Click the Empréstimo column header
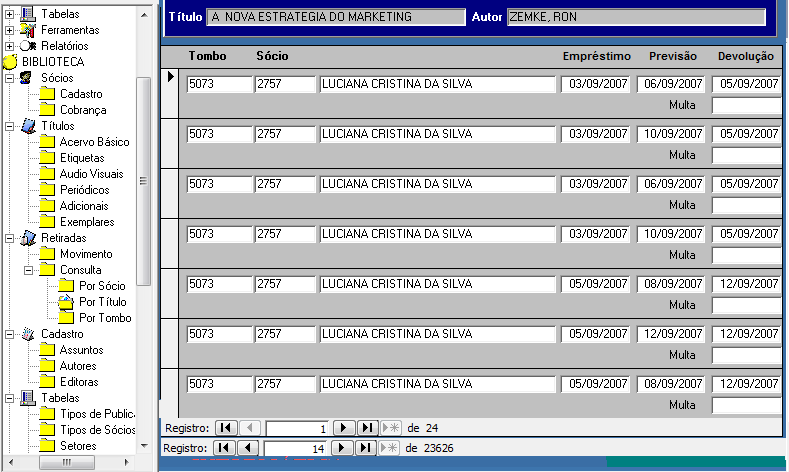Image resolution: width=789 pixels, height=472 pixels. (596, 56)
